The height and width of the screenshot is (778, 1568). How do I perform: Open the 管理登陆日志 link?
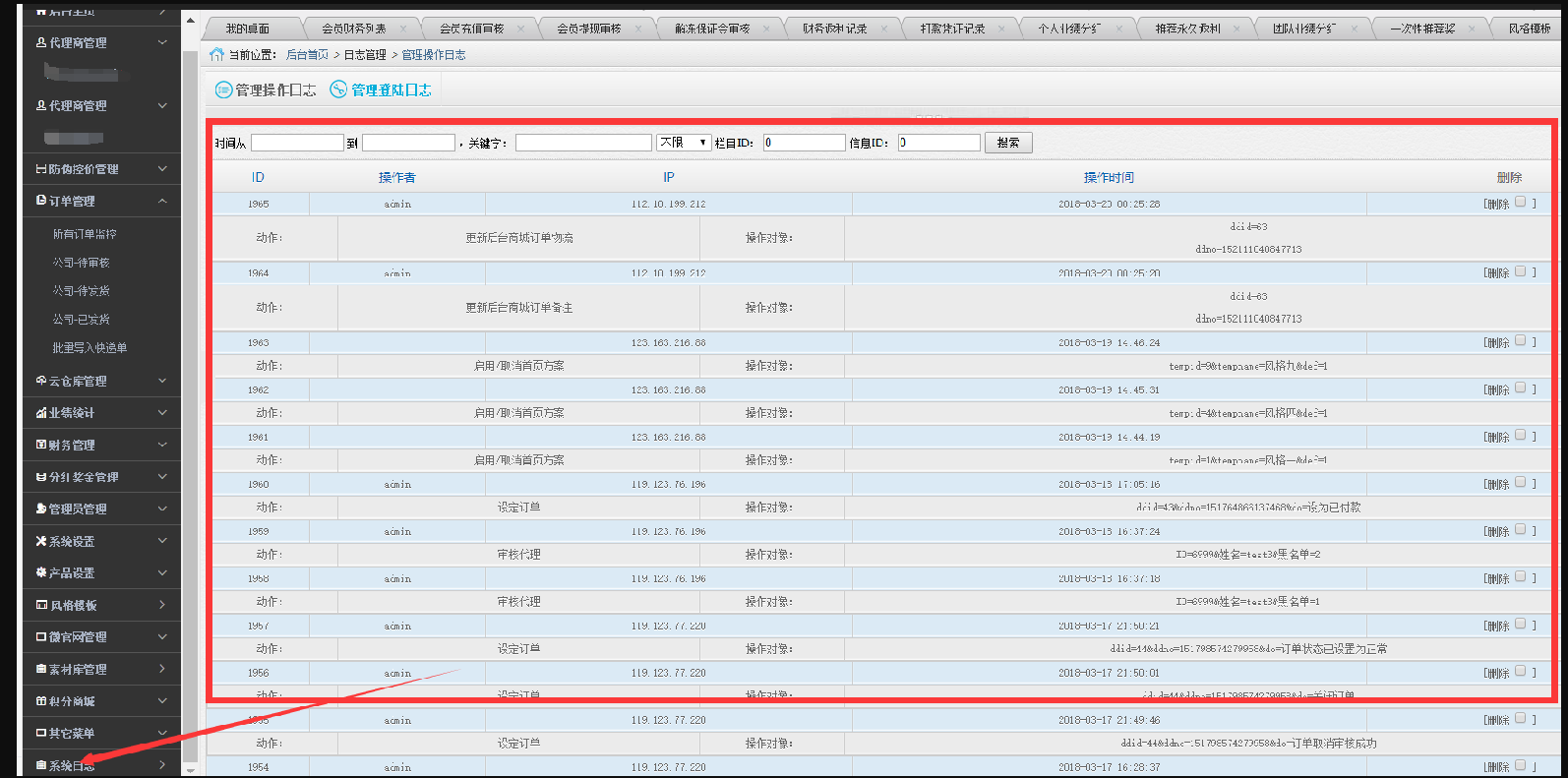392,90
